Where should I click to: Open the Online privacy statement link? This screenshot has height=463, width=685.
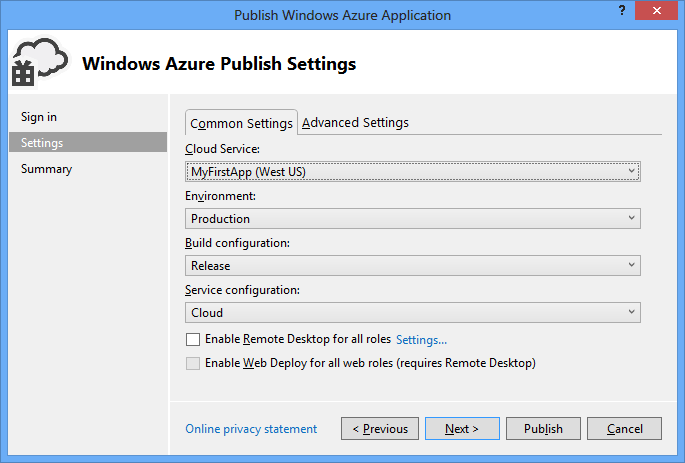(251, 429)
